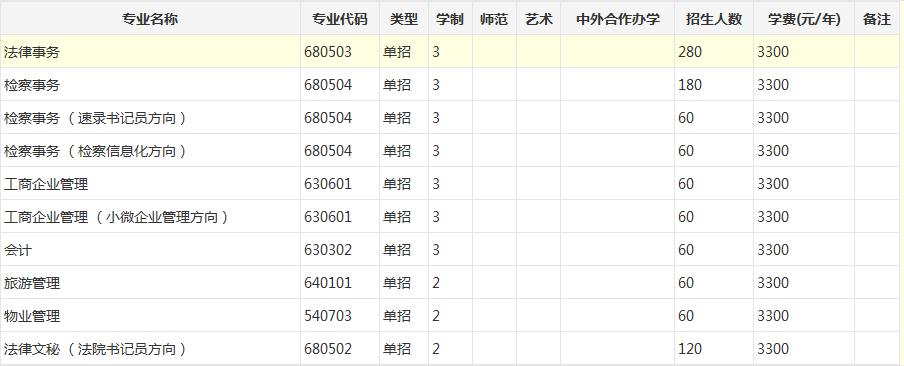Click the 专业名称 column header
This screenshot has height=366, width=904.
150,19
